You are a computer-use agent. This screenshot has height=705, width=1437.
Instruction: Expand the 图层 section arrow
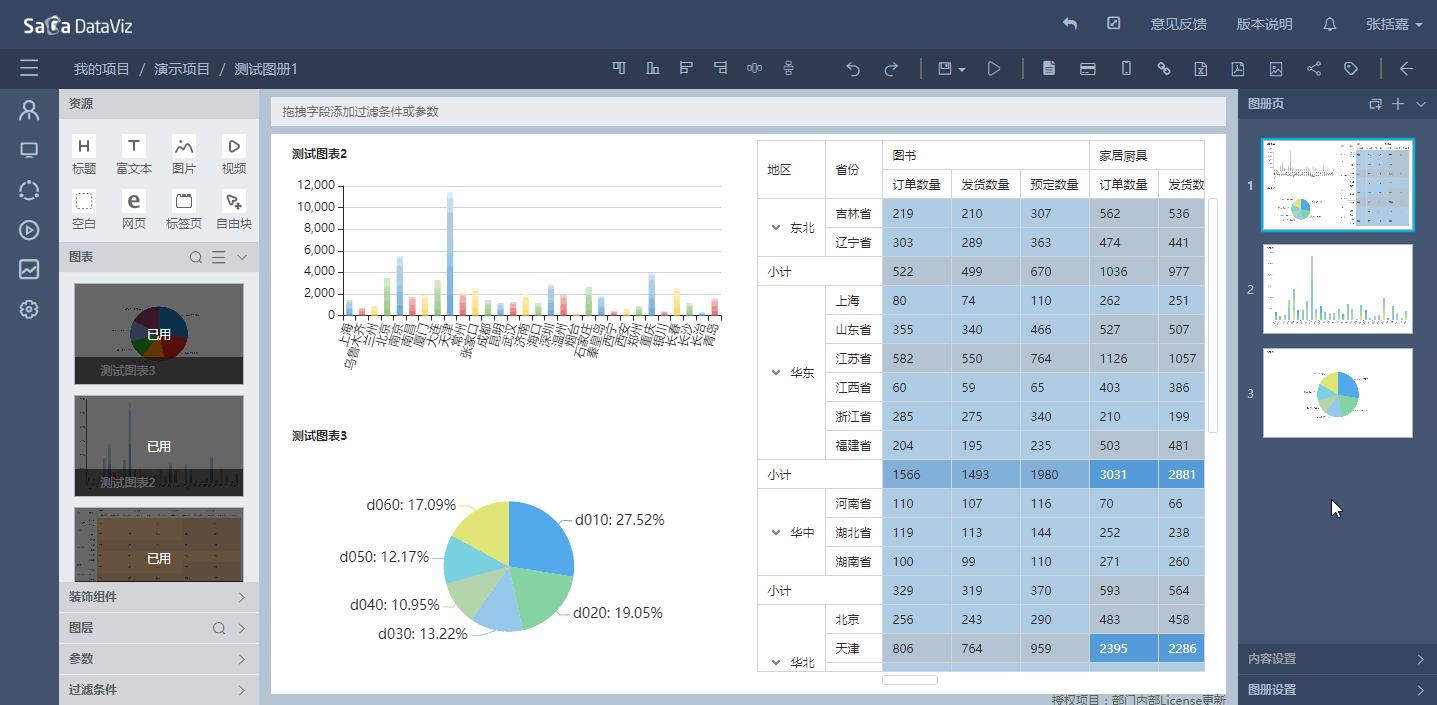pyautogui.click(x=241, y=629)
